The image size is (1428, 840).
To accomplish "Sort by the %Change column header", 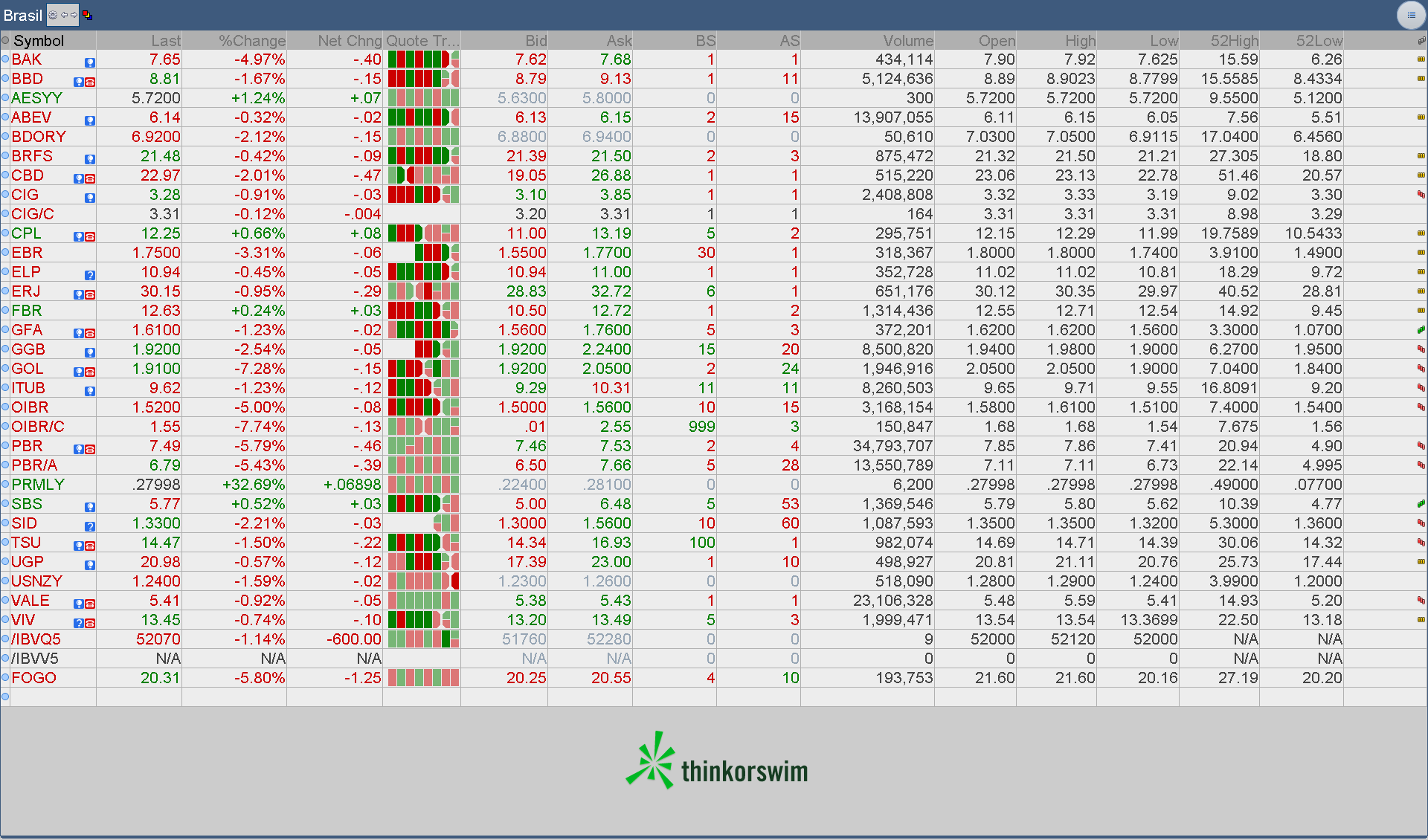I will tap(251, 41).
